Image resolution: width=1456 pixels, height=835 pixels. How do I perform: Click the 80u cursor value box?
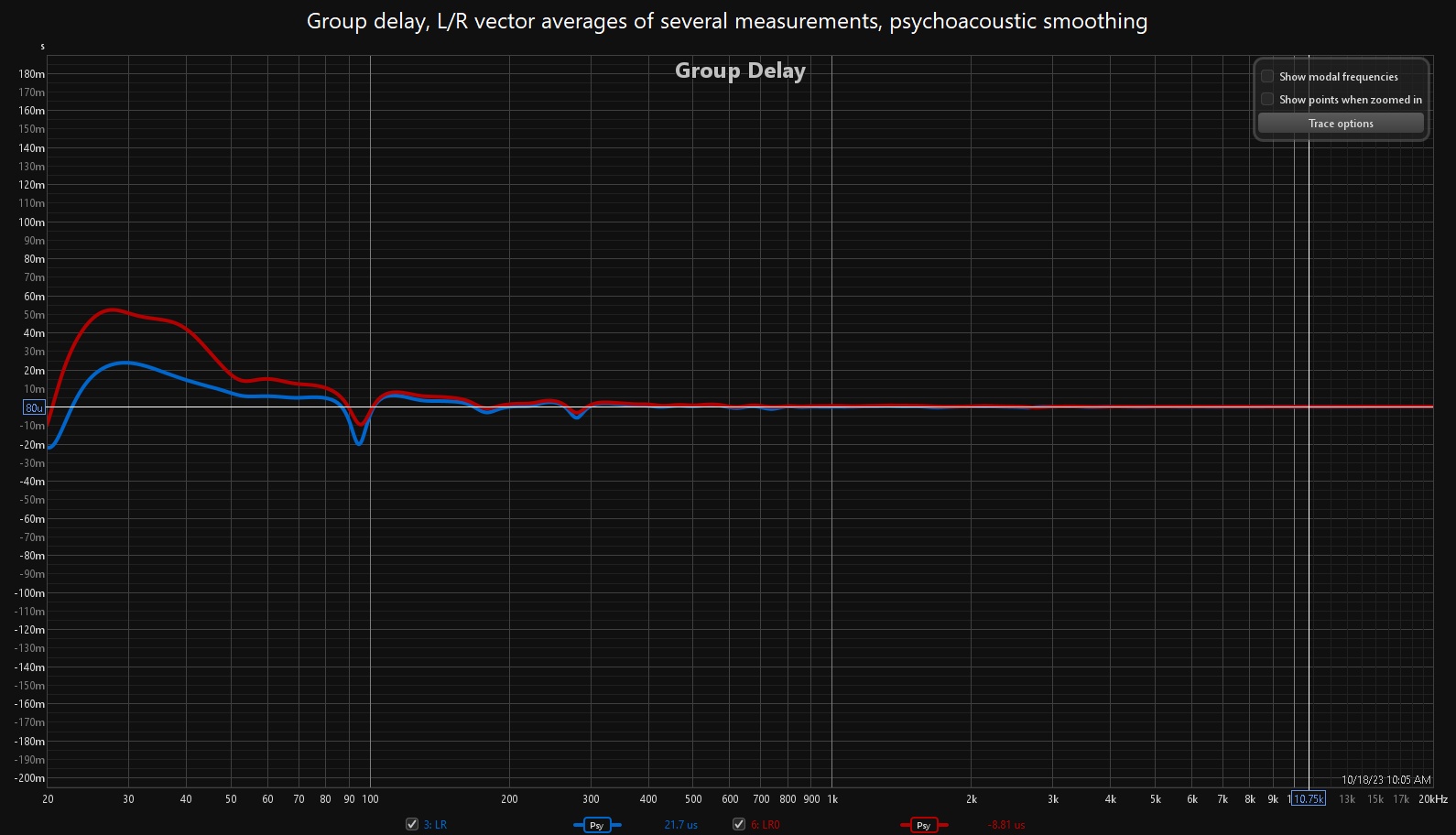pyautogui.click(x=34, y=407)
